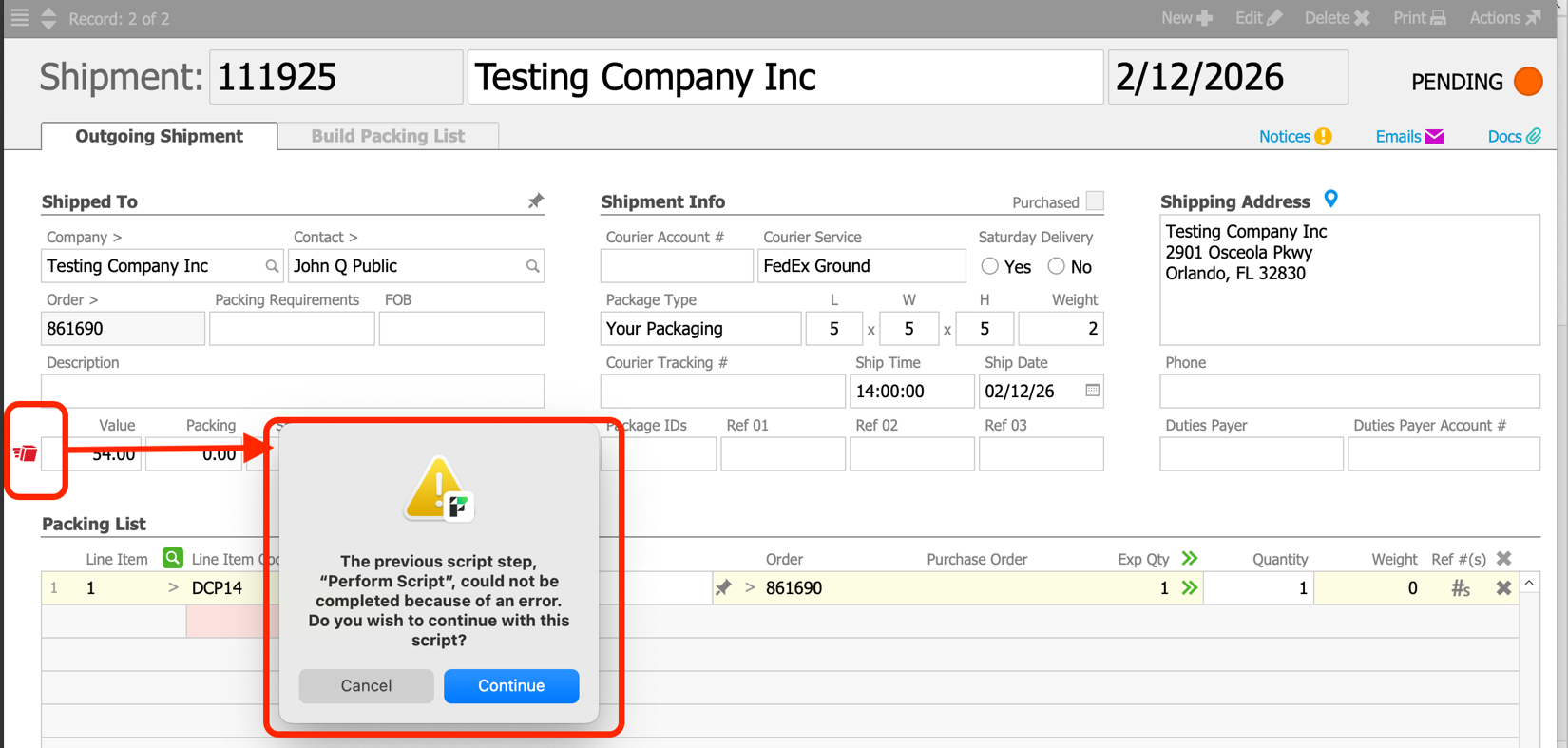Click the Ref 01 field

pos(783,454)
